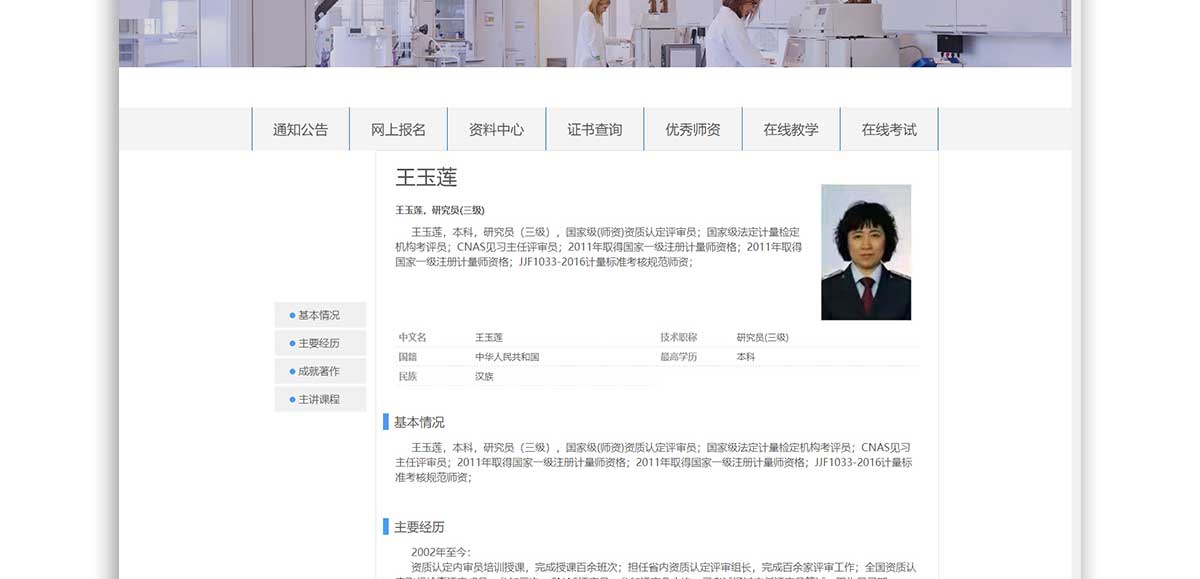The height and width of the screenshot is (579, 1200).
Task: Go to the 网上报名 page
Action: 398,129
